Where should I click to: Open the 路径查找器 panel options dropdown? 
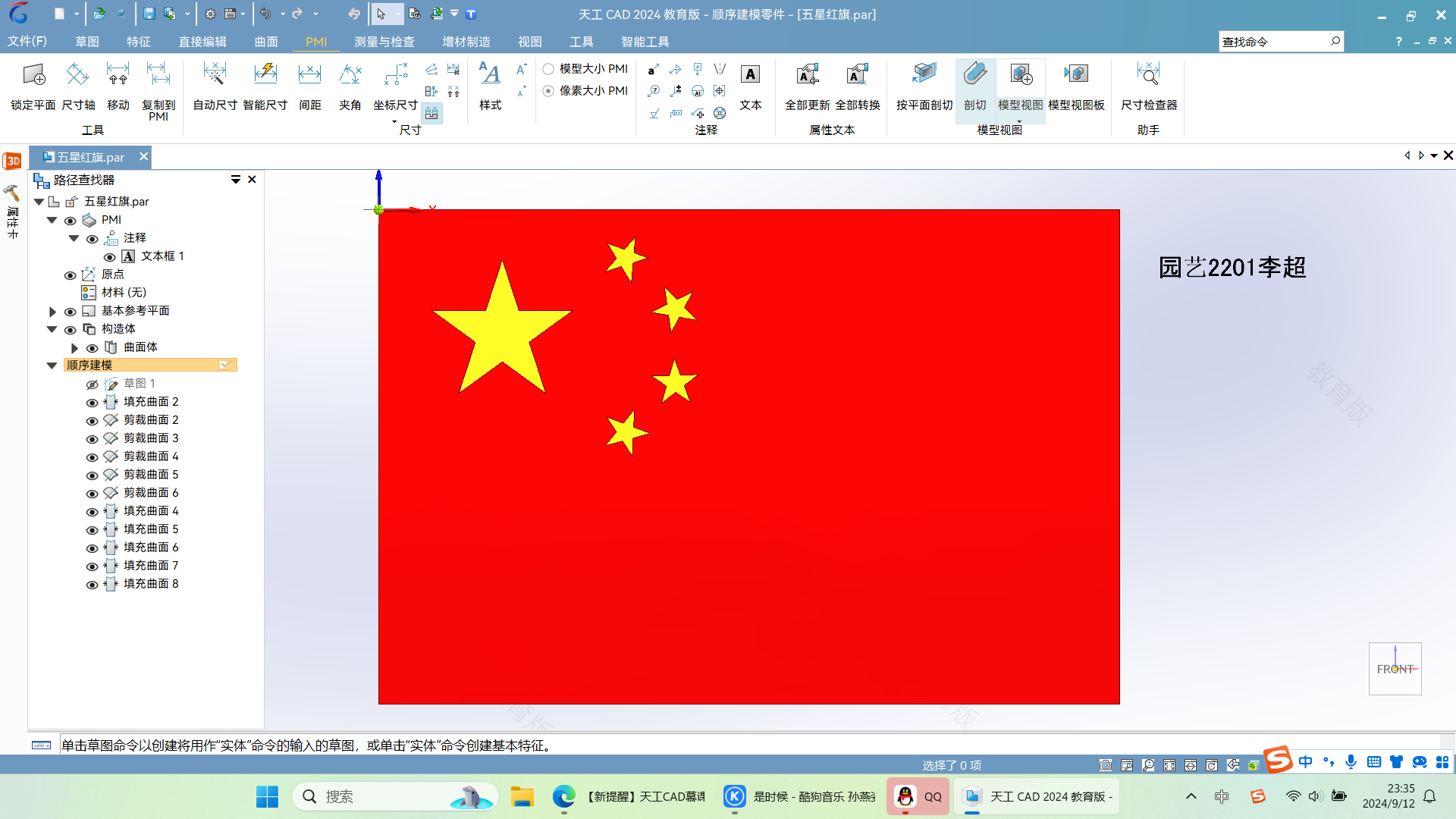tap(236, 180)
